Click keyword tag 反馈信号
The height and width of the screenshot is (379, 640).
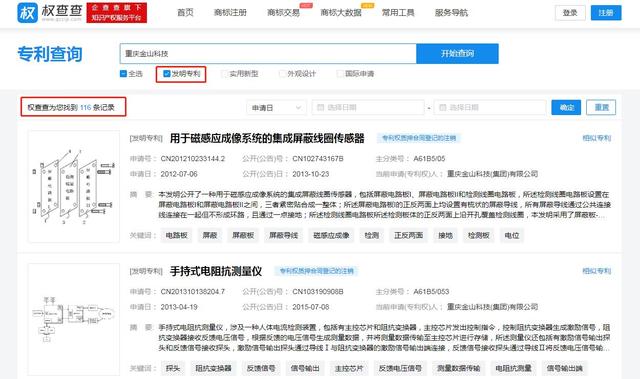point(261,368)
